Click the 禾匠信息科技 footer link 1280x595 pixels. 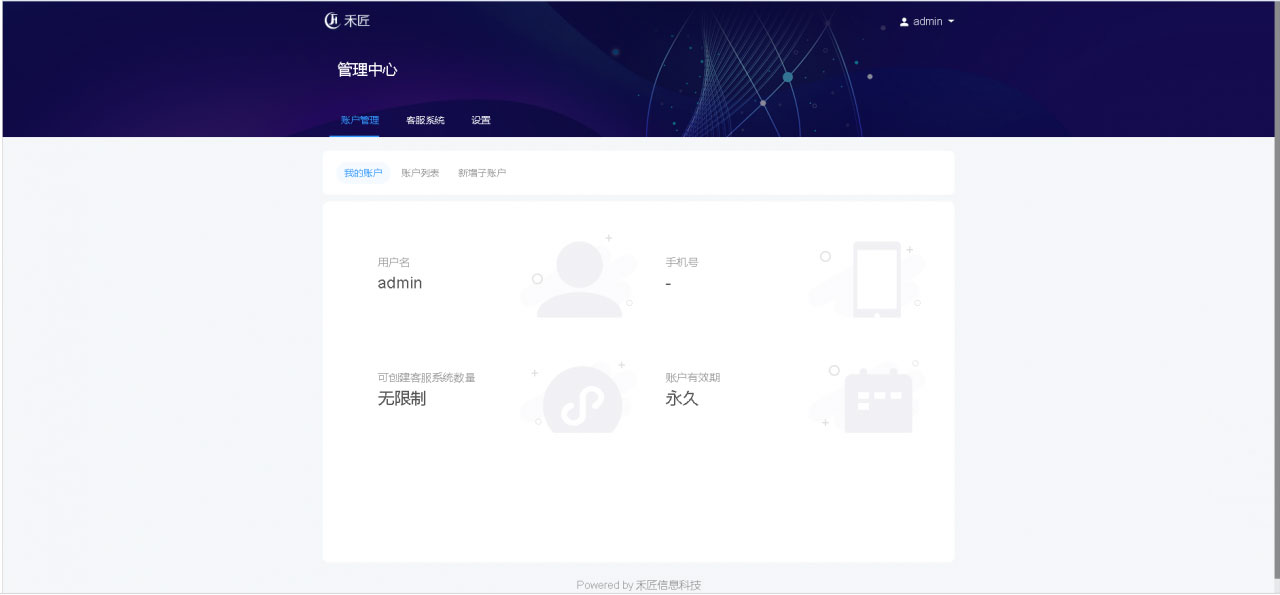668,585
